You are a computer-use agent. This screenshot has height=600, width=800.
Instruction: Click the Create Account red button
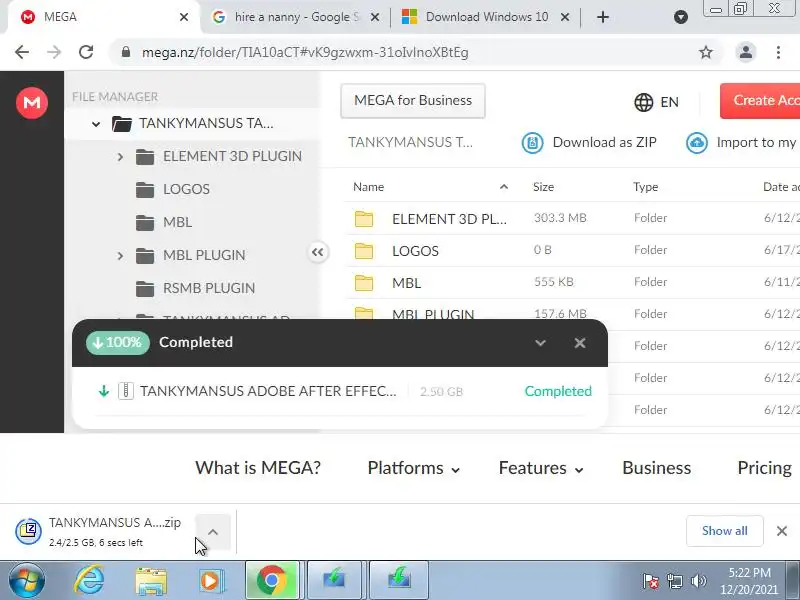click(x=760, y=101)
